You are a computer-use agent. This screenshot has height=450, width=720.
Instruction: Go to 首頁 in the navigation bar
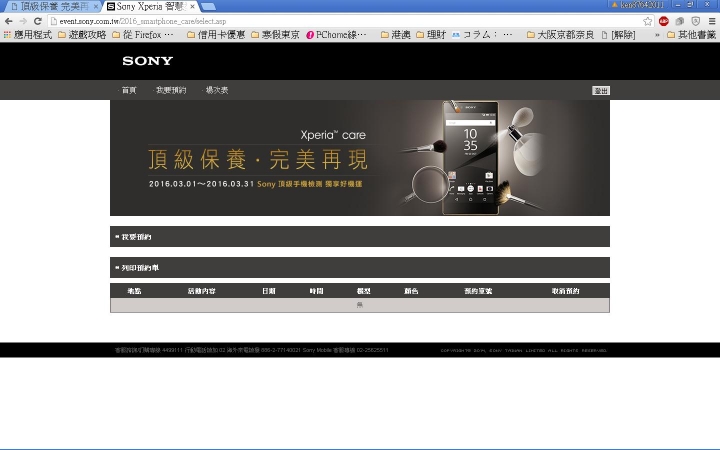(129, 90)
